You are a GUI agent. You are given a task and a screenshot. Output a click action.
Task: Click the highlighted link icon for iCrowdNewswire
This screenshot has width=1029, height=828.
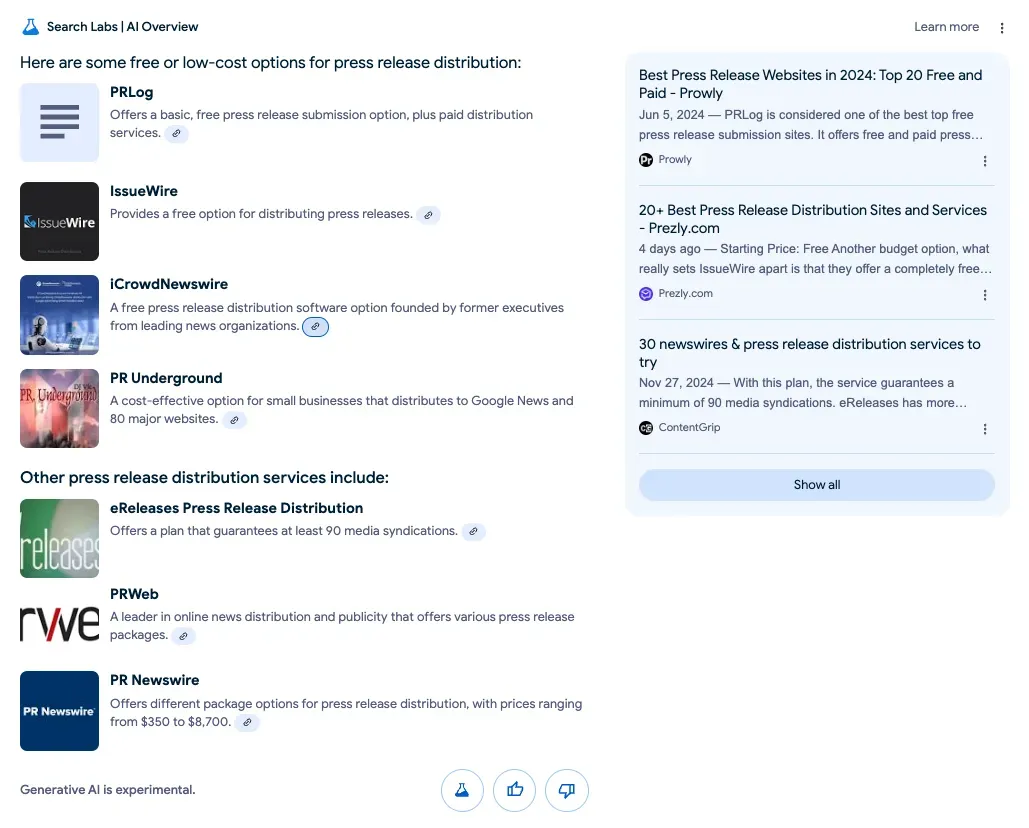click(x=315, y=326)
